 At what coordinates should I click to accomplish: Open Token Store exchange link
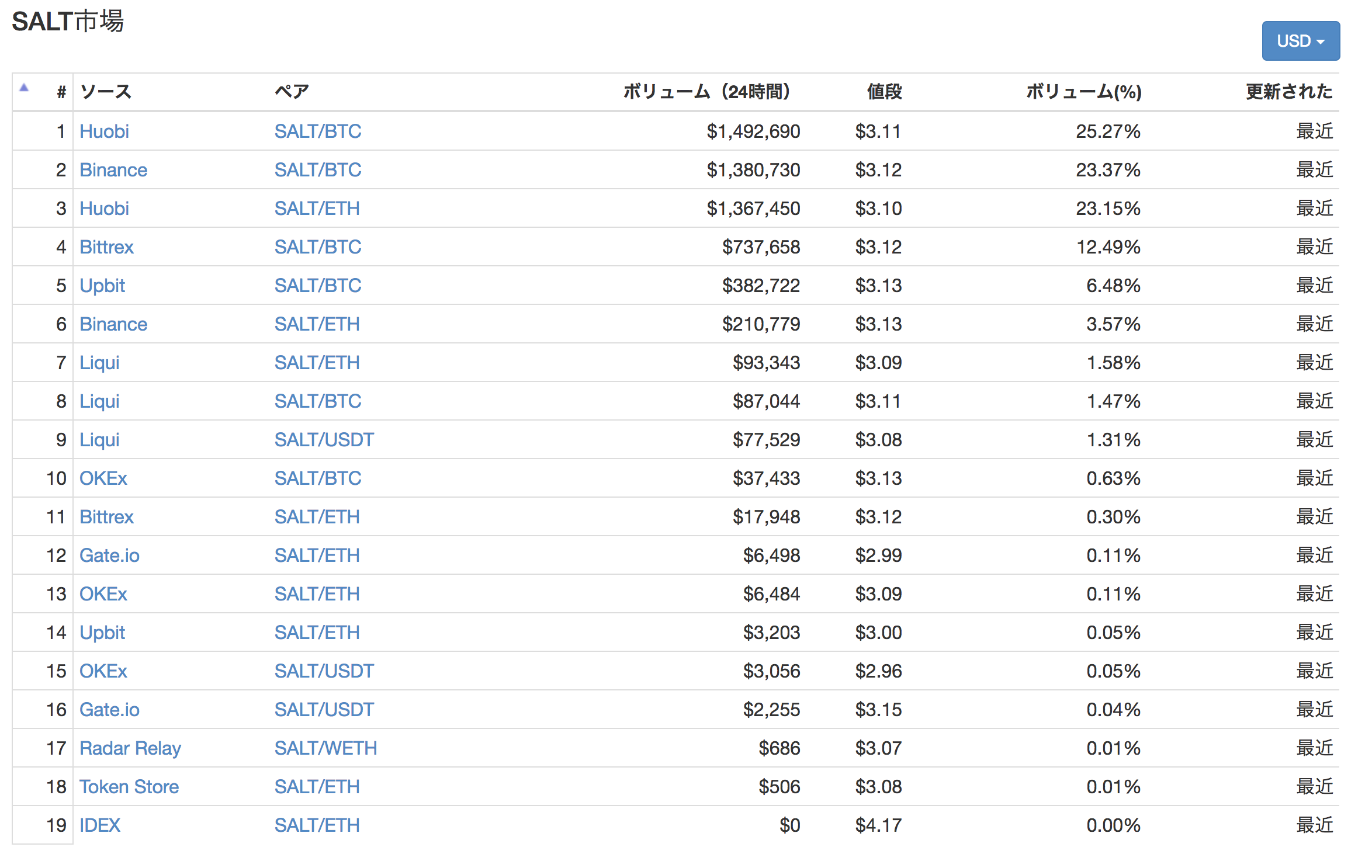click(129, 787)
